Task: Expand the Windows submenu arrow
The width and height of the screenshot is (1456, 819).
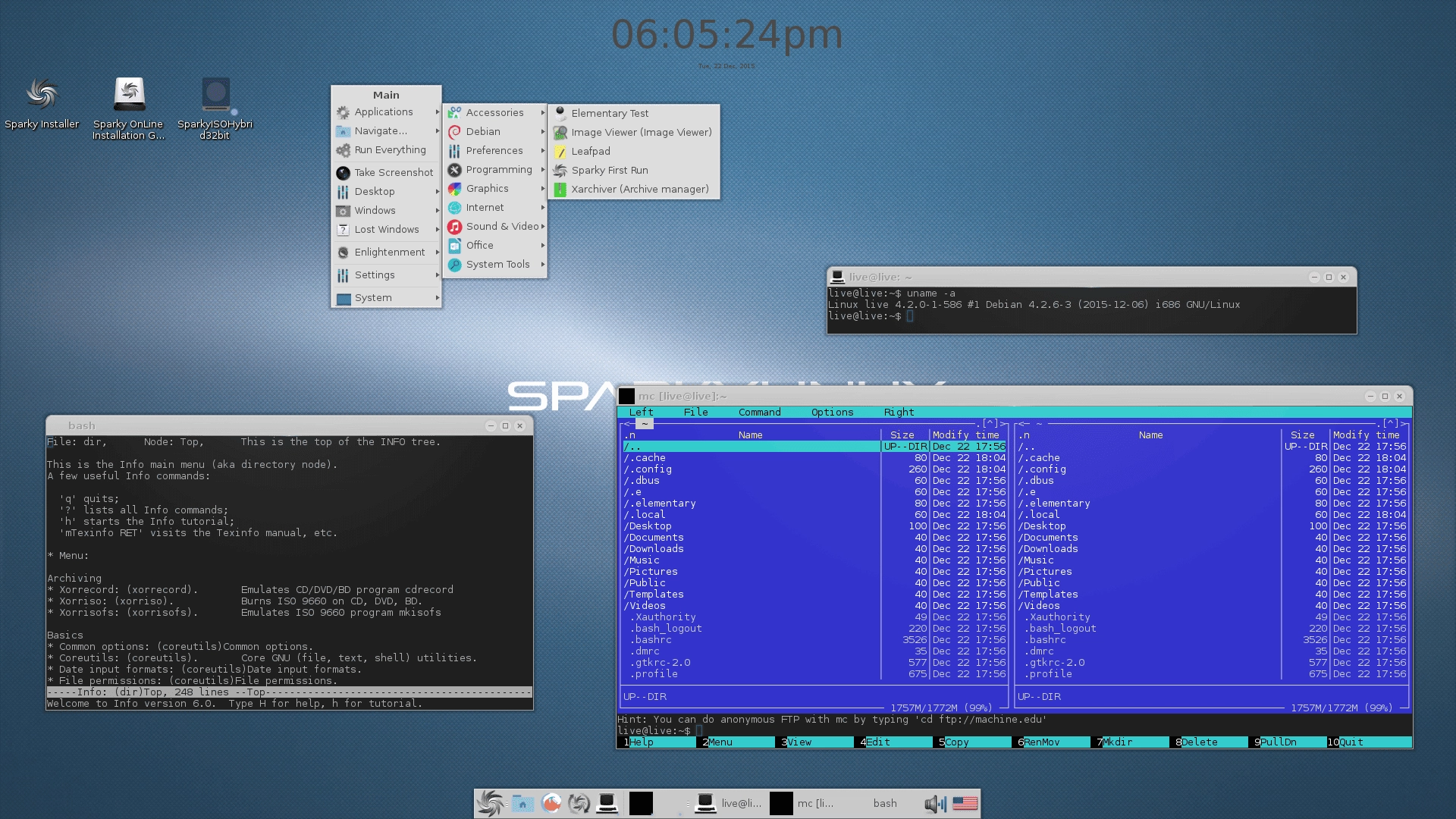Action: pyautogui.click(x=438, y=211)
